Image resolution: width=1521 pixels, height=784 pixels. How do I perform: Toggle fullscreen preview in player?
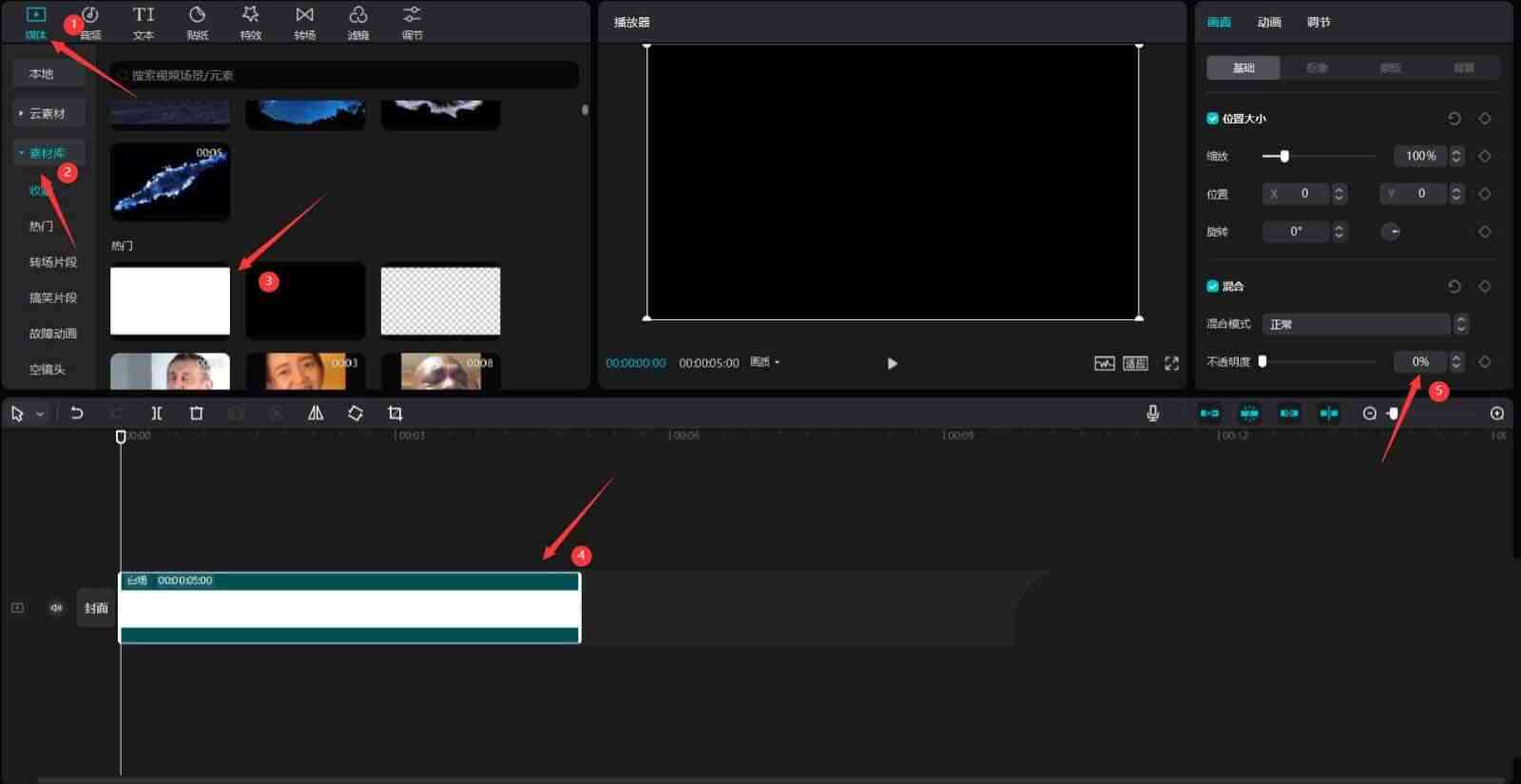1171,363
